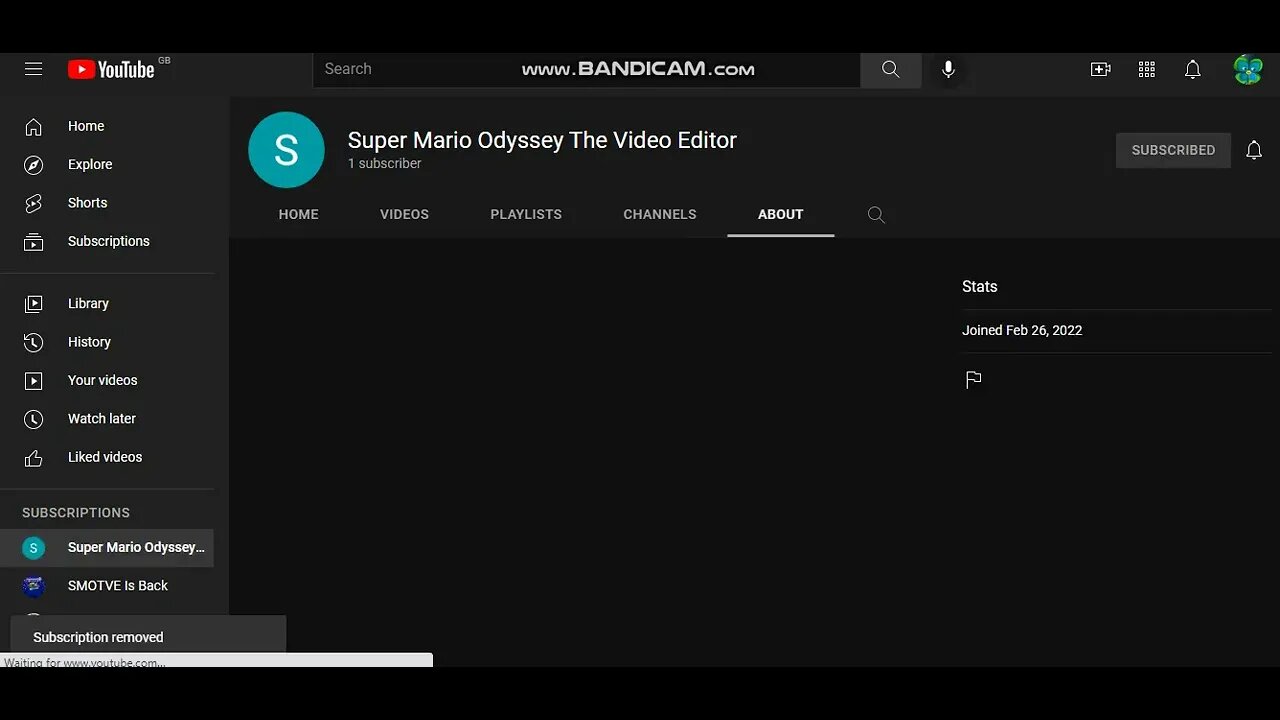The height and width of the screenshot is (720, 1280).
Task: Click the SUBSCRIPTIONS section heading
Action: [x=76, y=513]
